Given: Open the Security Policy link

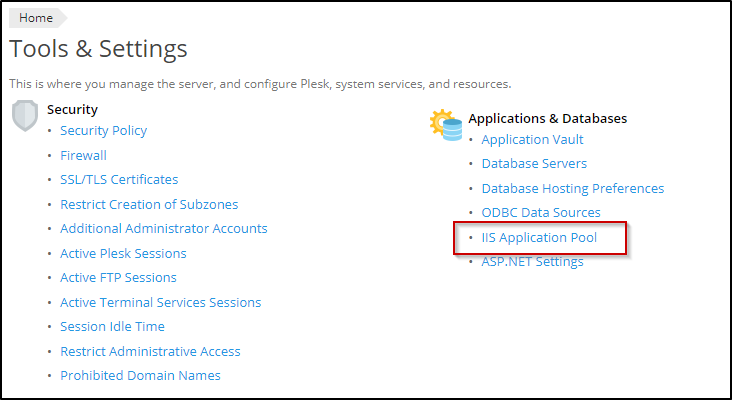Looking at the screenshot, I should pyautogui.click(x=103, y=131).
